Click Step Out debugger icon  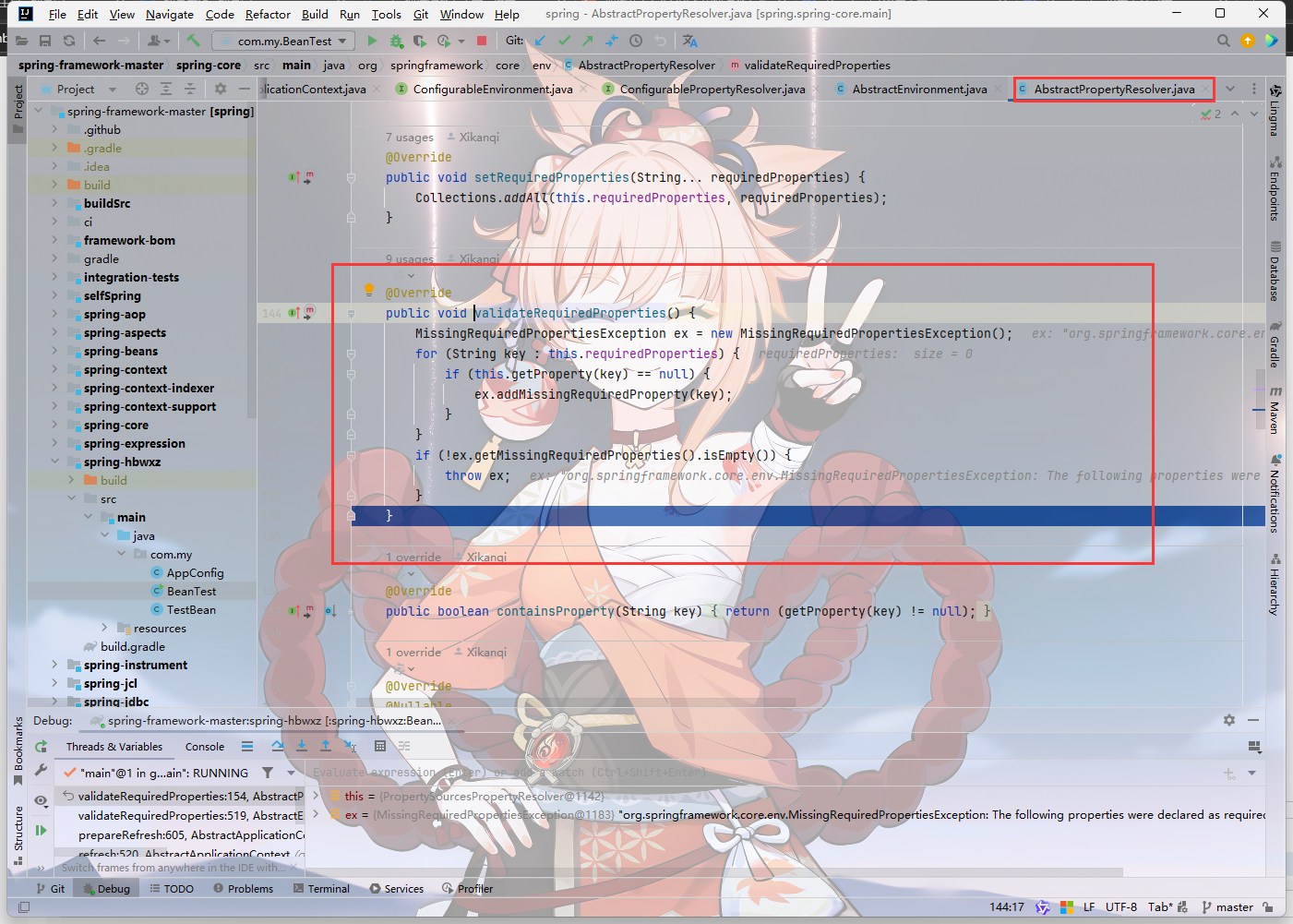coord(326,746)
